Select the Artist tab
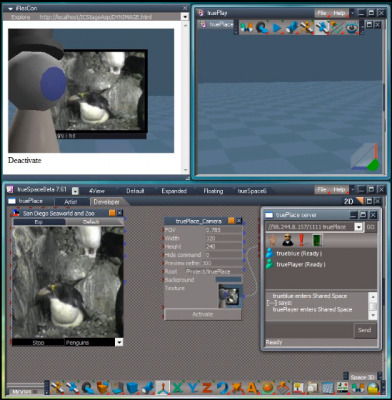This screenshot has width=392, height=400. point(71,202)
